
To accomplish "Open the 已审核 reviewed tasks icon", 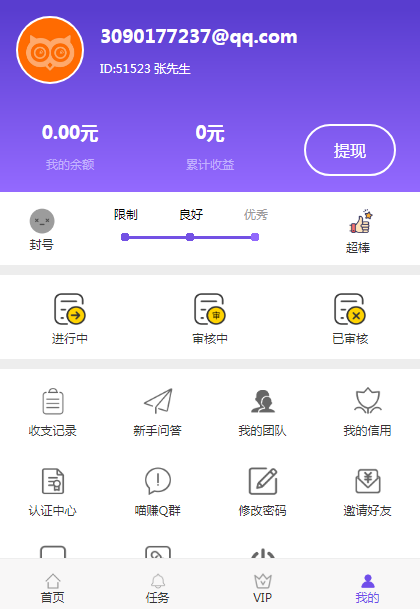I will [350, 310].
